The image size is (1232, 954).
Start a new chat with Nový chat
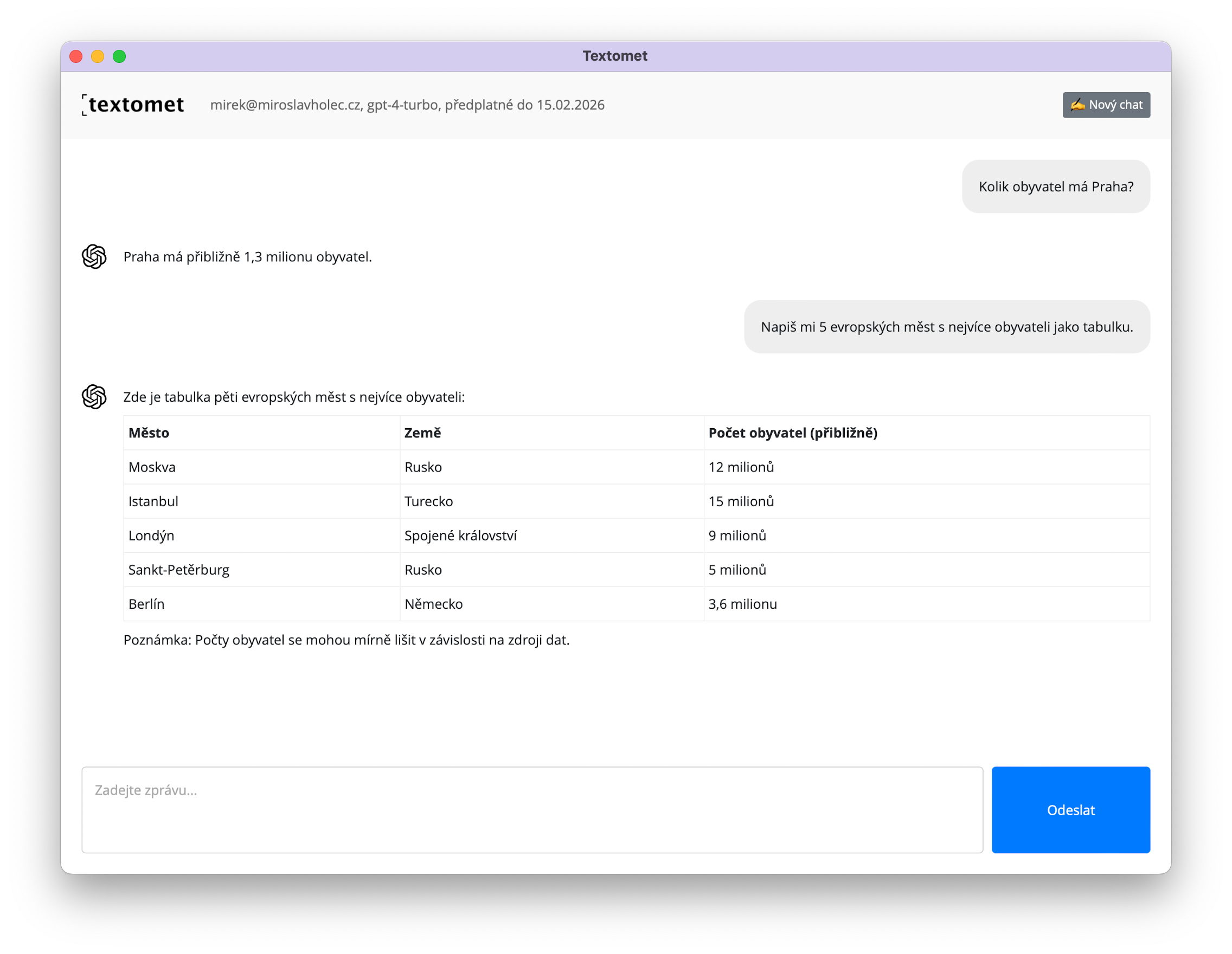tap(1106, 105)
